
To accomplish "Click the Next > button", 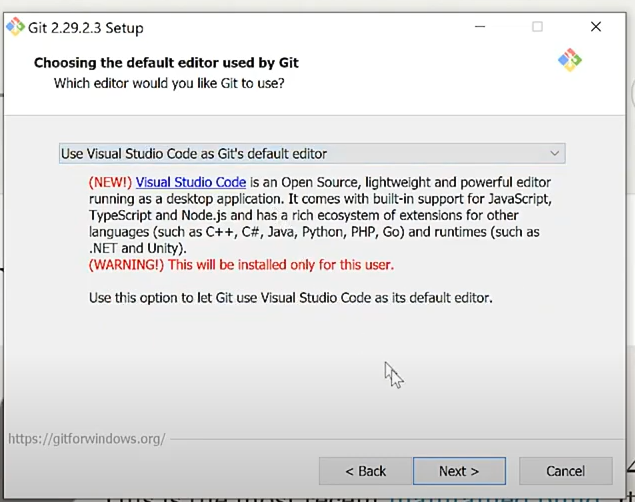I will tap(459, 471).
